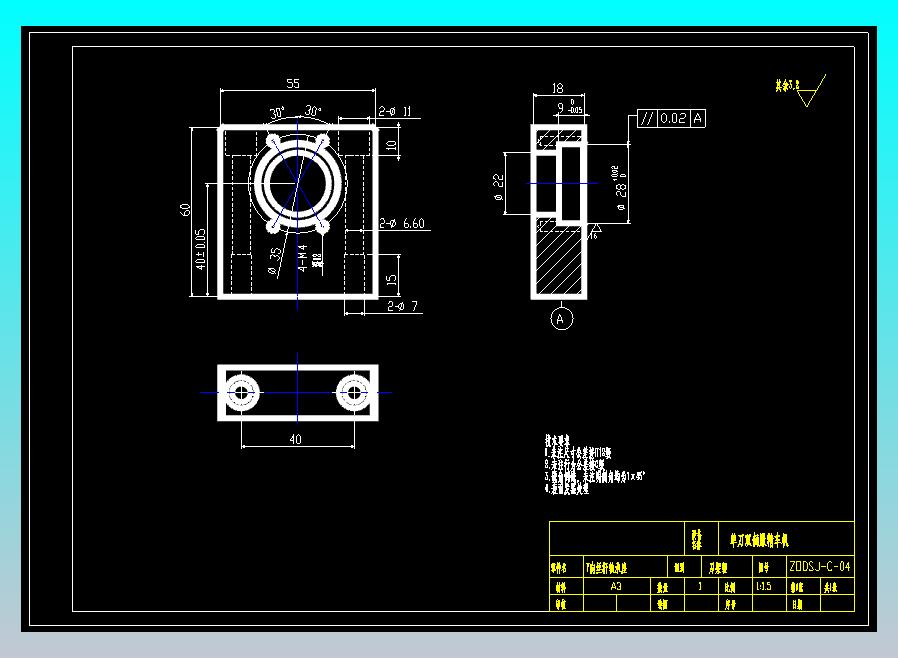Select the 0.02 tolerance value box

pos(673,119)
